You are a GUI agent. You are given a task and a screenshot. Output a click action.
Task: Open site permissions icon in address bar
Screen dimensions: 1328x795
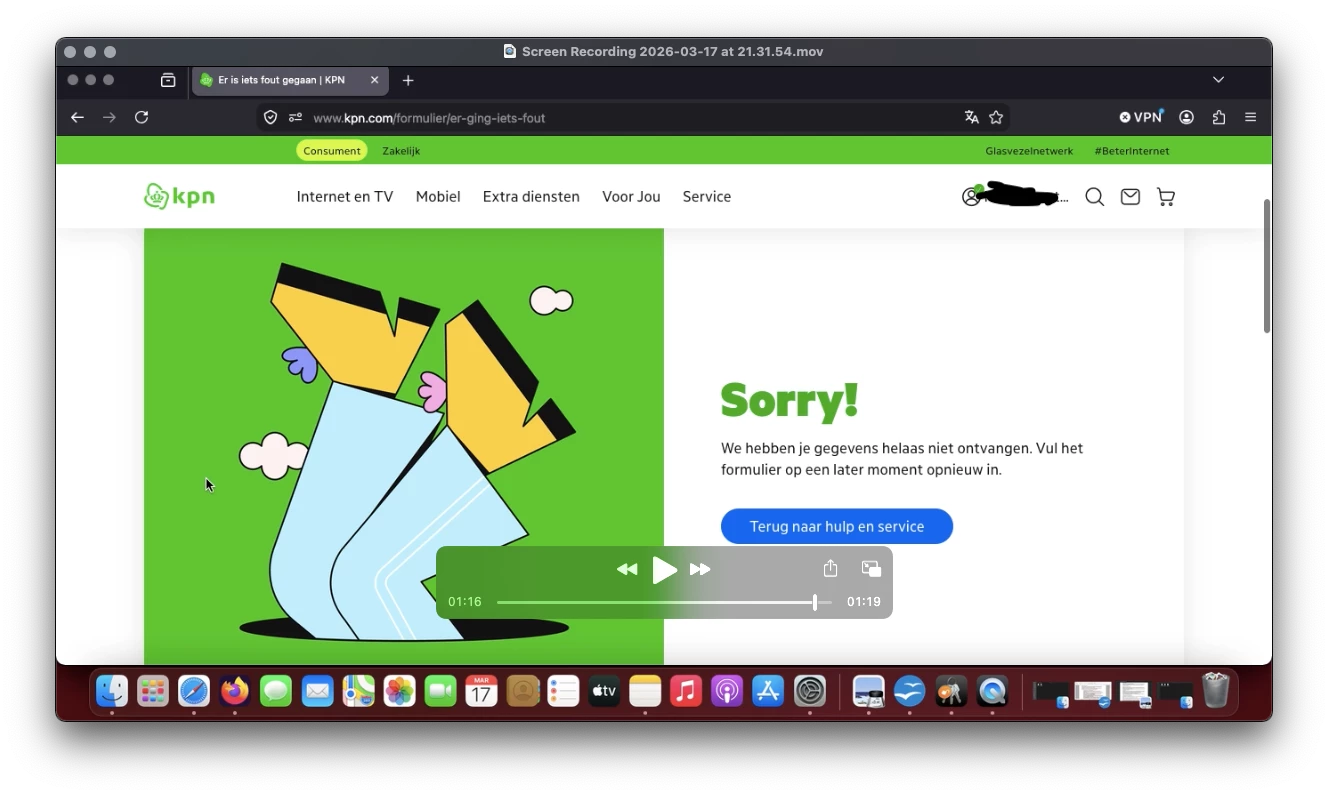click(295, 117)
